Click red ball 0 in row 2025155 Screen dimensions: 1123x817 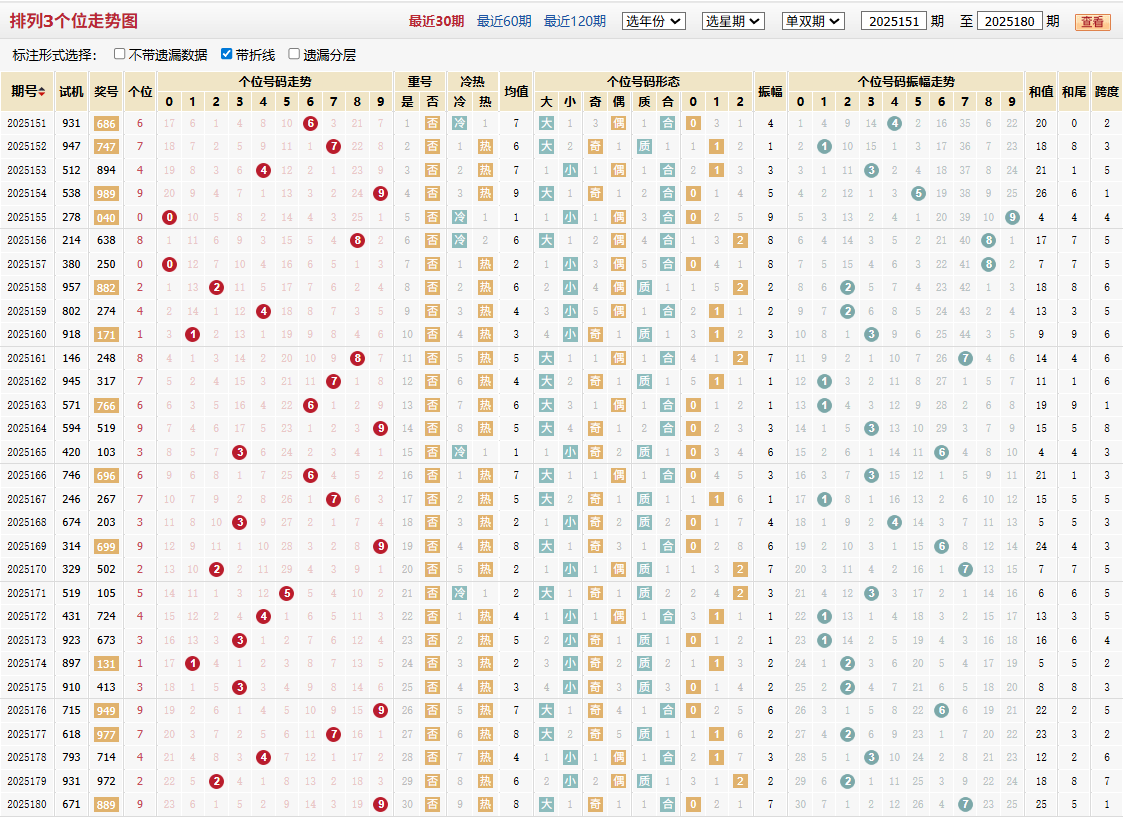pyautogui.click(x=169, y=217)
